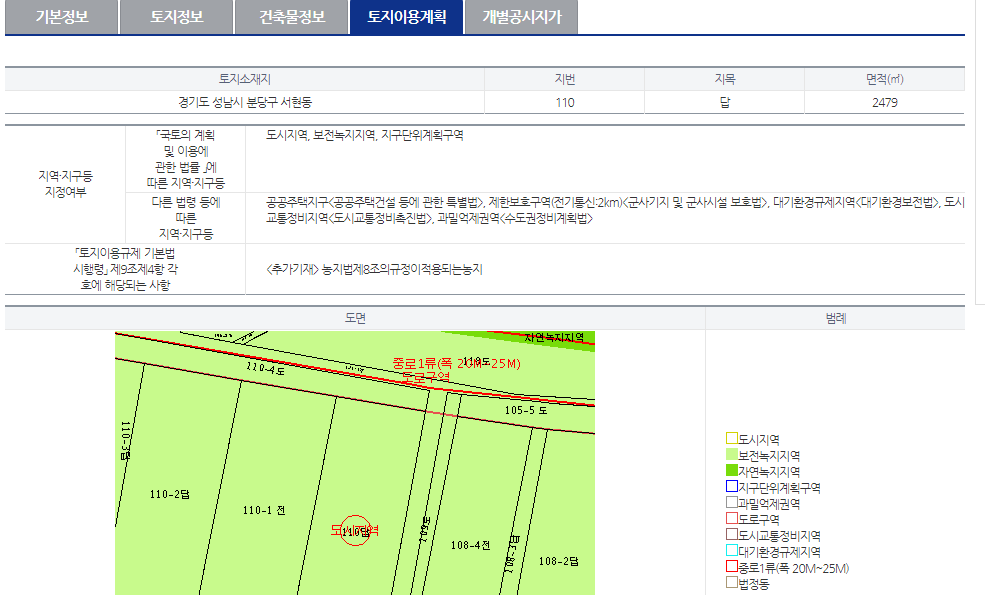Click the red circle marker on parcel 110답
The width and height of the screenshot is (985, 595).
355,531
